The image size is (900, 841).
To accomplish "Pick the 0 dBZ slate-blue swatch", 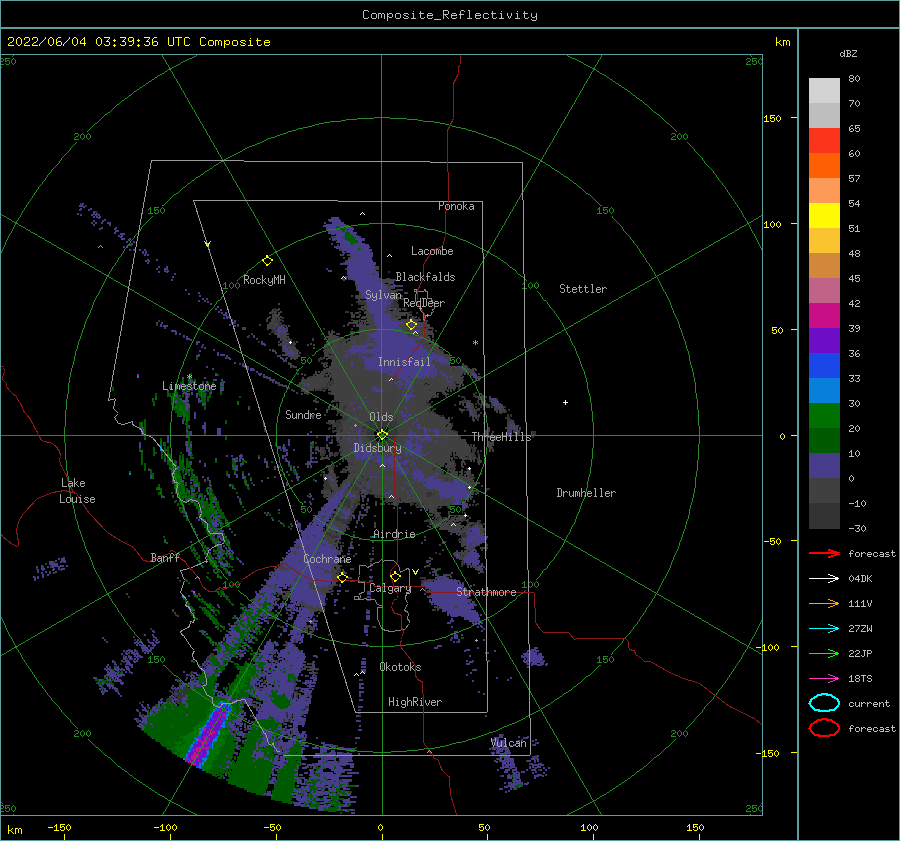I will pos(824,466).
